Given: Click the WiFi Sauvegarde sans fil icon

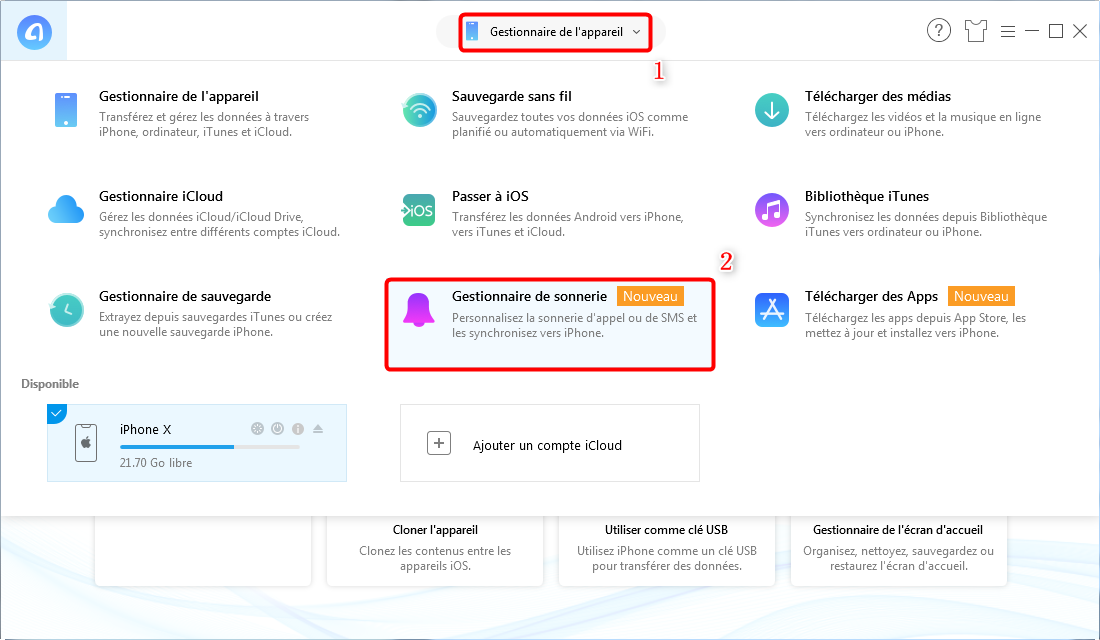Looking at the screenshot, I should (420, 110).
